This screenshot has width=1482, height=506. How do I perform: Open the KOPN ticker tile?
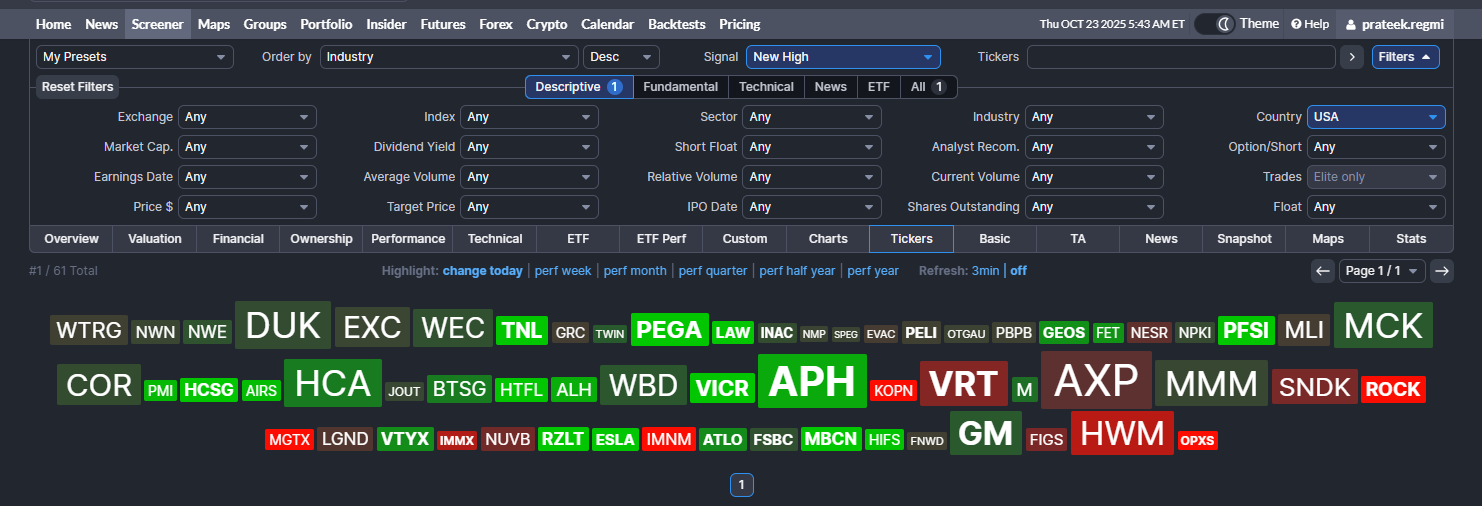(x=893, y=390)
